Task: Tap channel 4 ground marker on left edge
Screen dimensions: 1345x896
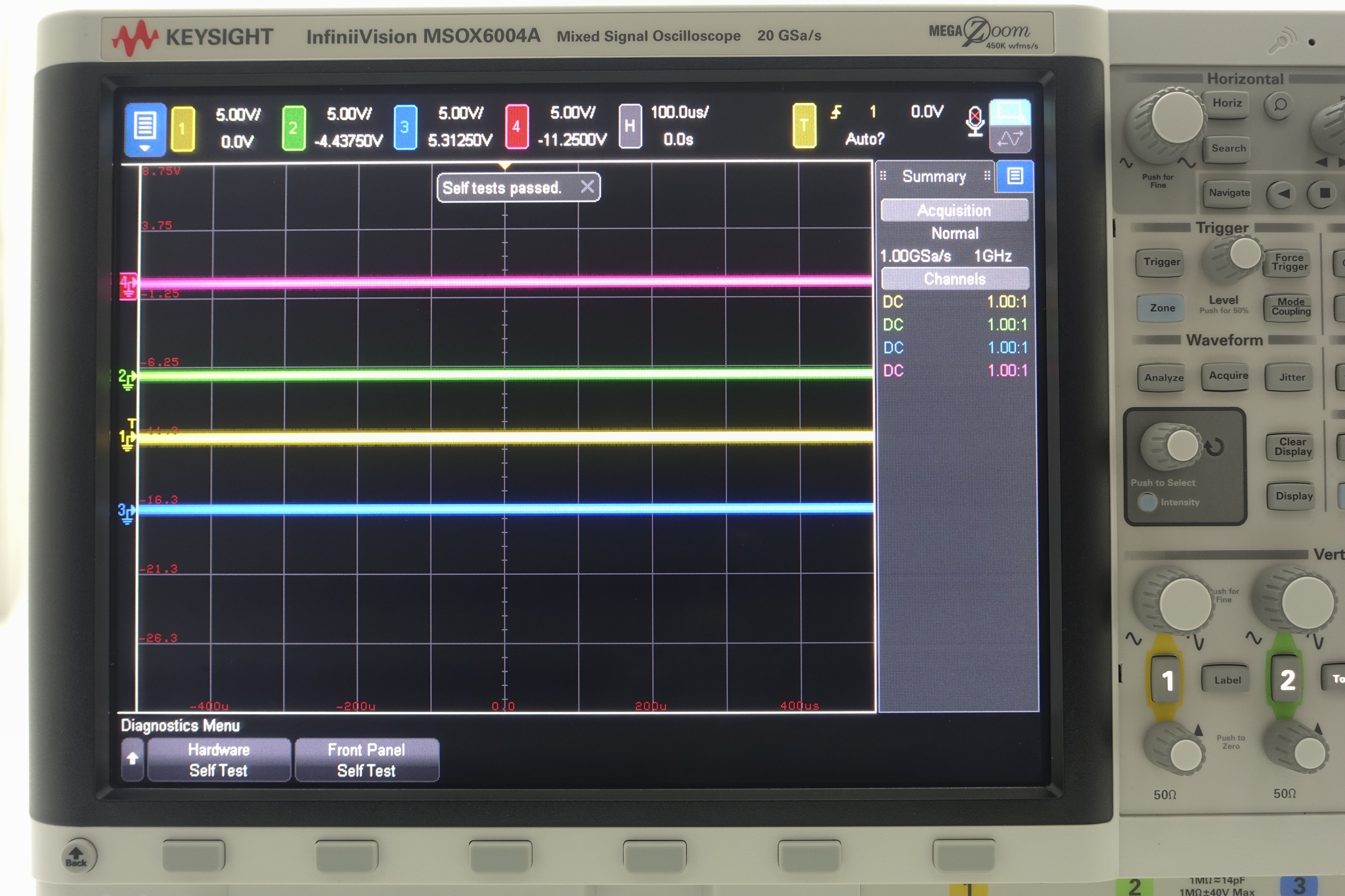Action: (127, 286)
